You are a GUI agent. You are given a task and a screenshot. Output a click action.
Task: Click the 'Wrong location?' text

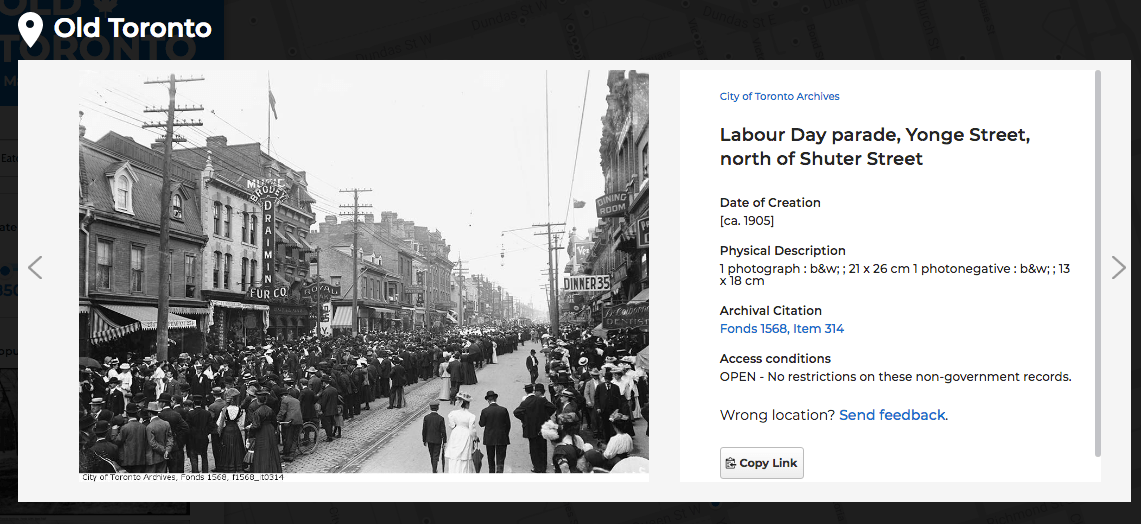tap(776, 415)
